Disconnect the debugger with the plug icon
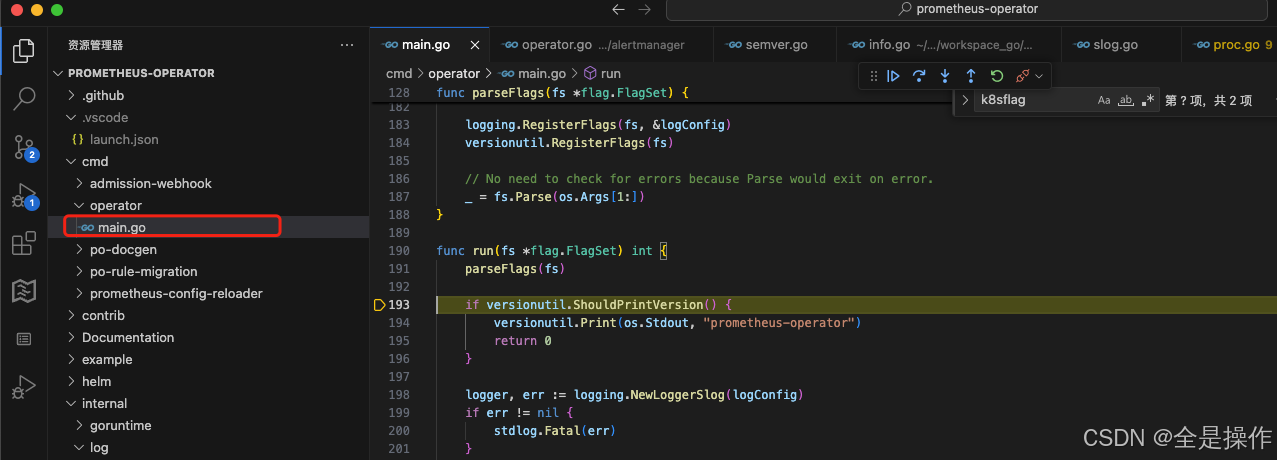This screenshot has height=460, width=1277. point(1022,76)
